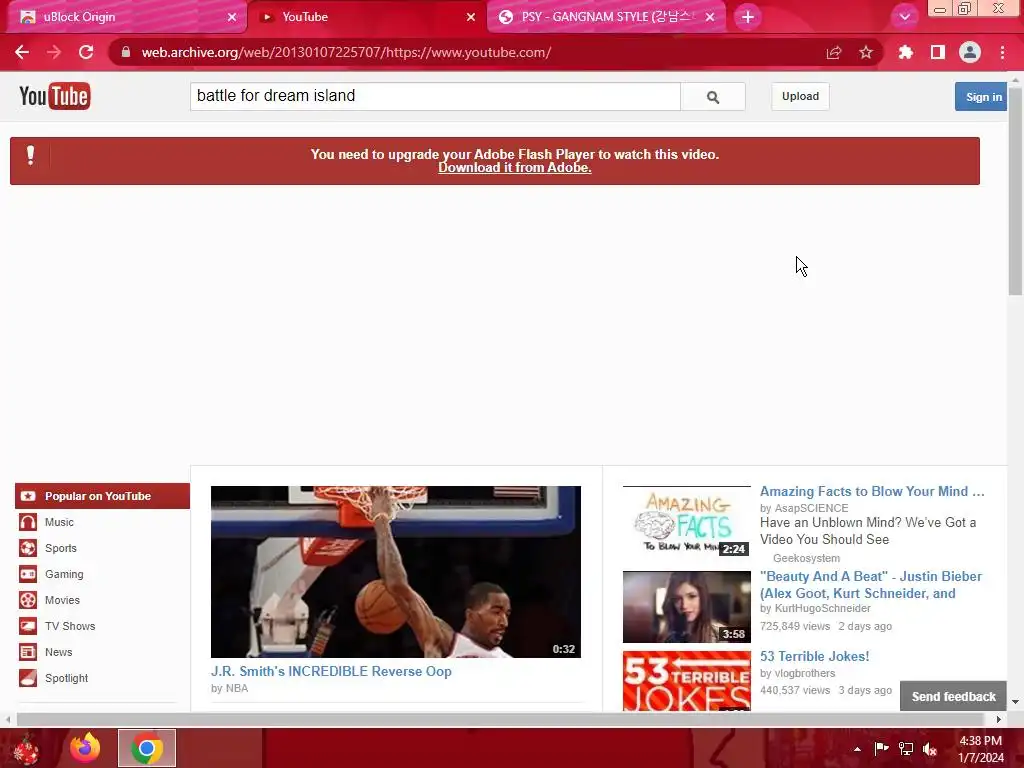This screenshot has height=768, width=1024.
Task: Click the browser address bar URL
Action: point(346,52)
